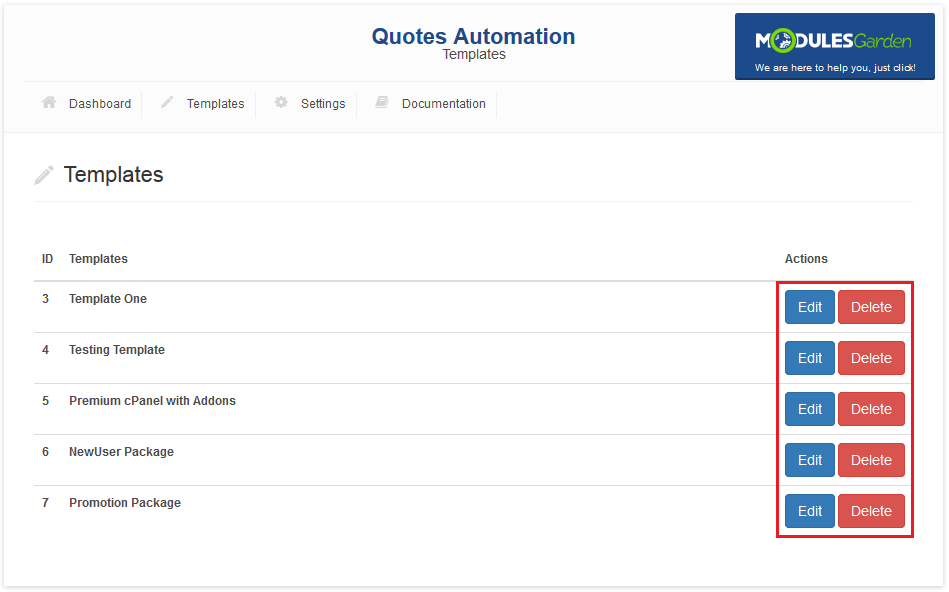
Task: Click the book icon beside Documentation
Action: click(381, 103)
